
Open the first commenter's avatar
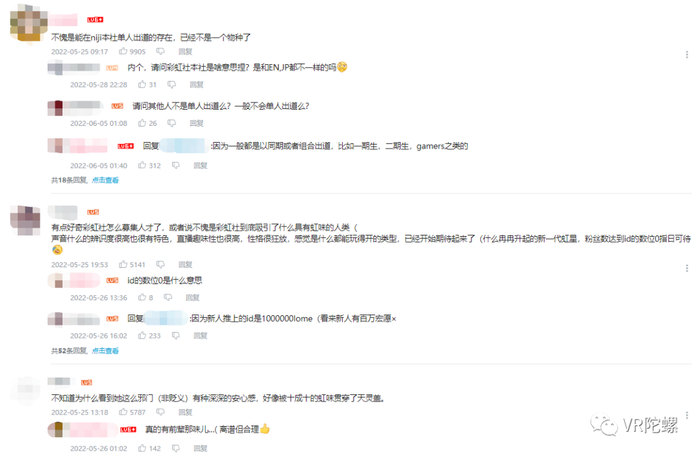[x=29, y=23]
